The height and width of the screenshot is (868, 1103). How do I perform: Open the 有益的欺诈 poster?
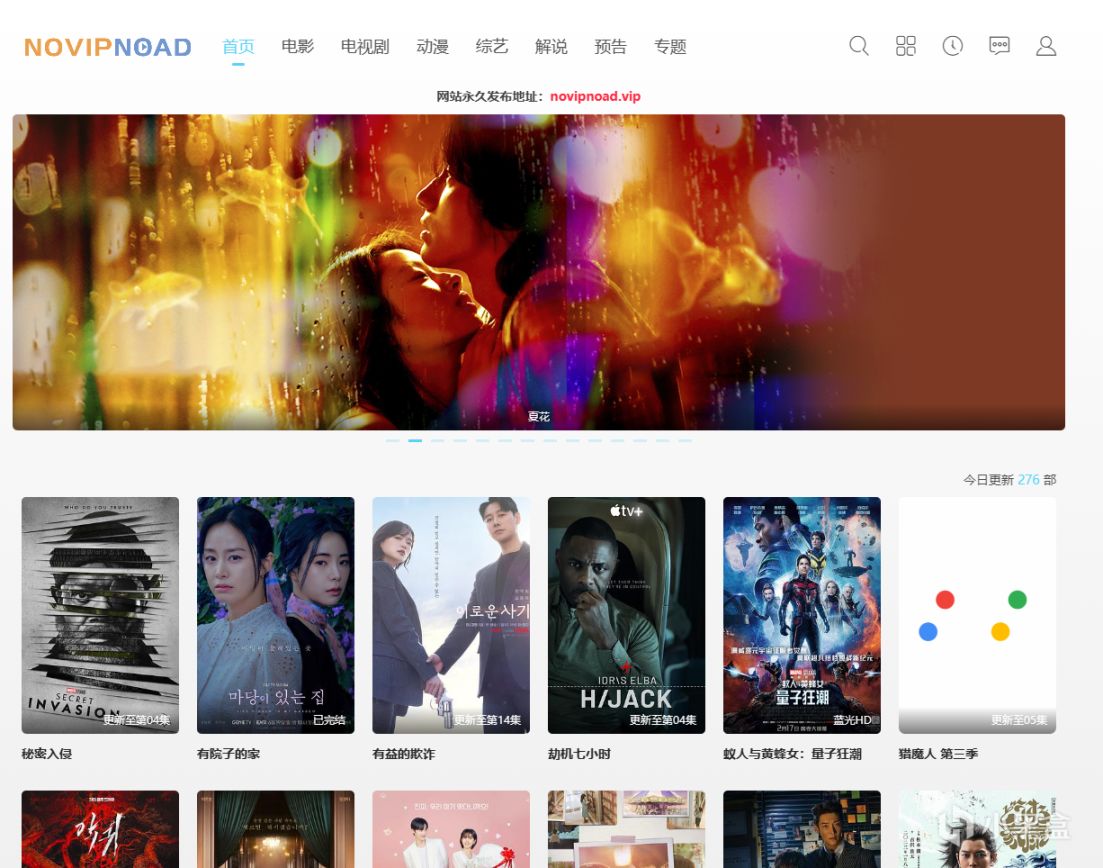pos(451,615)
